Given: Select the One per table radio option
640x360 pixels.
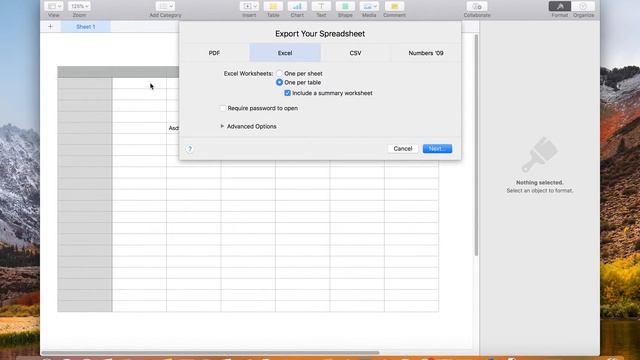Looking at the screenshot, I should tap(279, 82).
